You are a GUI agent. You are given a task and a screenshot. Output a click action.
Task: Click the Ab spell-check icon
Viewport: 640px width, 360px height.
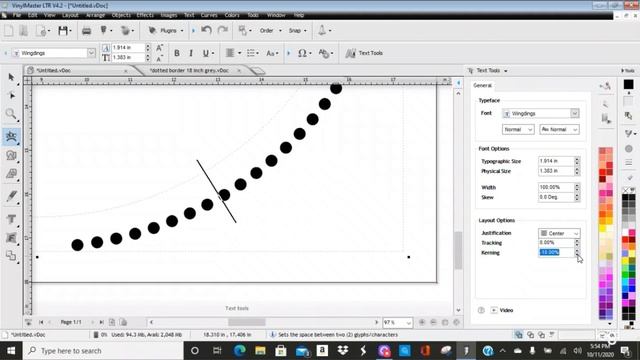click(324, 53)
